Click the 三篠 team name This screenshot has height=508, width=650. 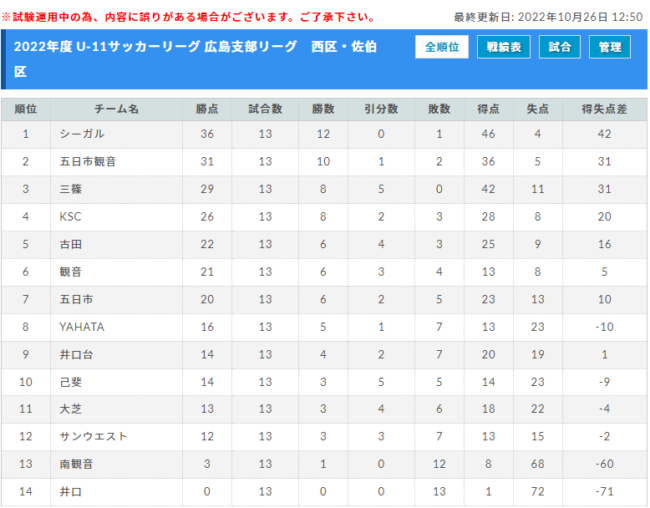[71, 189]
